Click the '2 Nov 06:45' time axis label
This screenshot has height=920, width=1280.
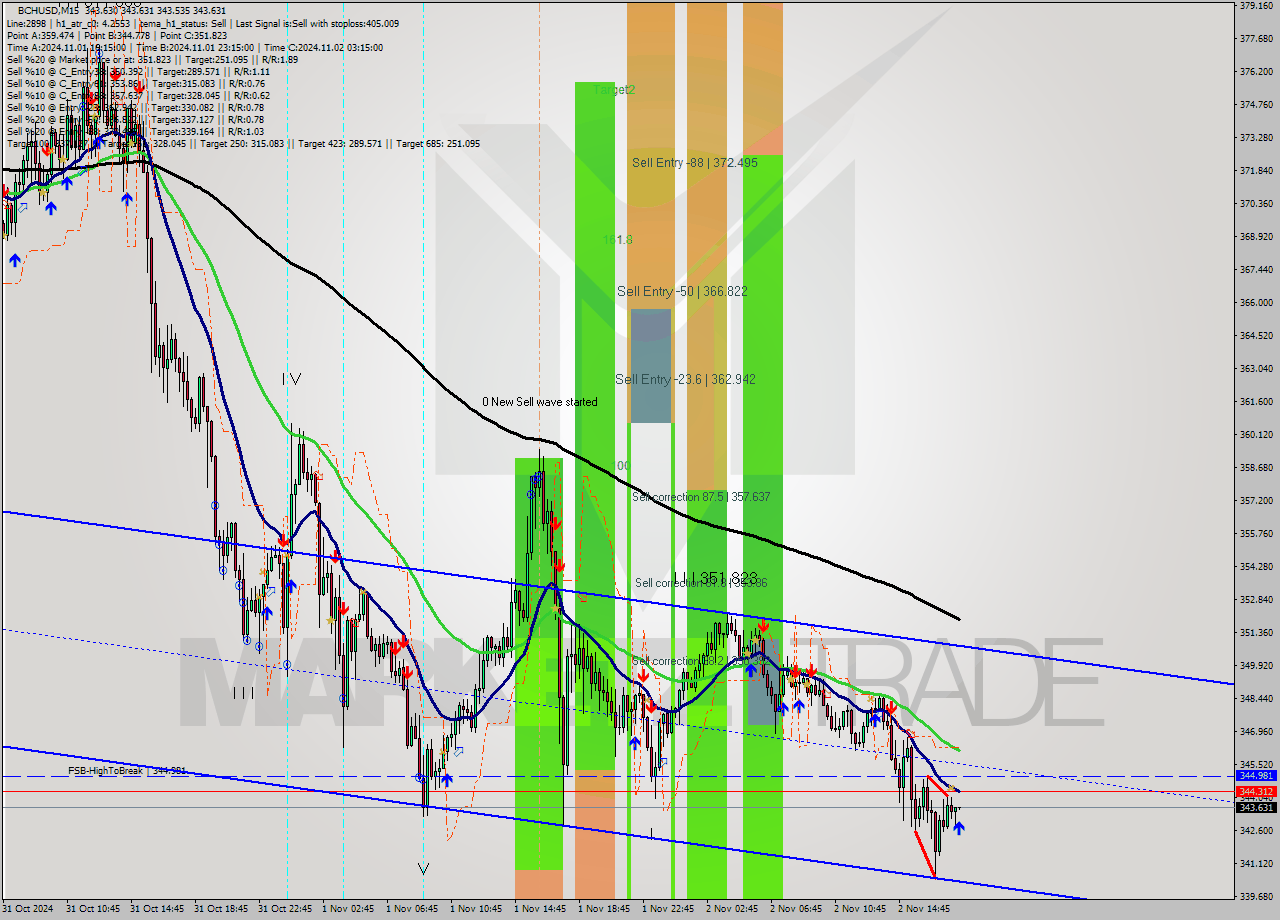click(x=796, y=909)
